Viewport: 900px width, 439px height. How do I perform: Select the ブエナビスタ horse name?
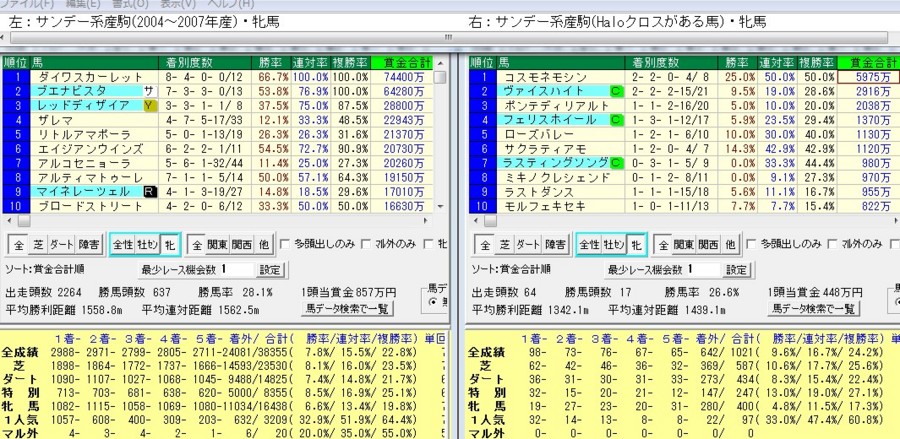pos(72,91)
